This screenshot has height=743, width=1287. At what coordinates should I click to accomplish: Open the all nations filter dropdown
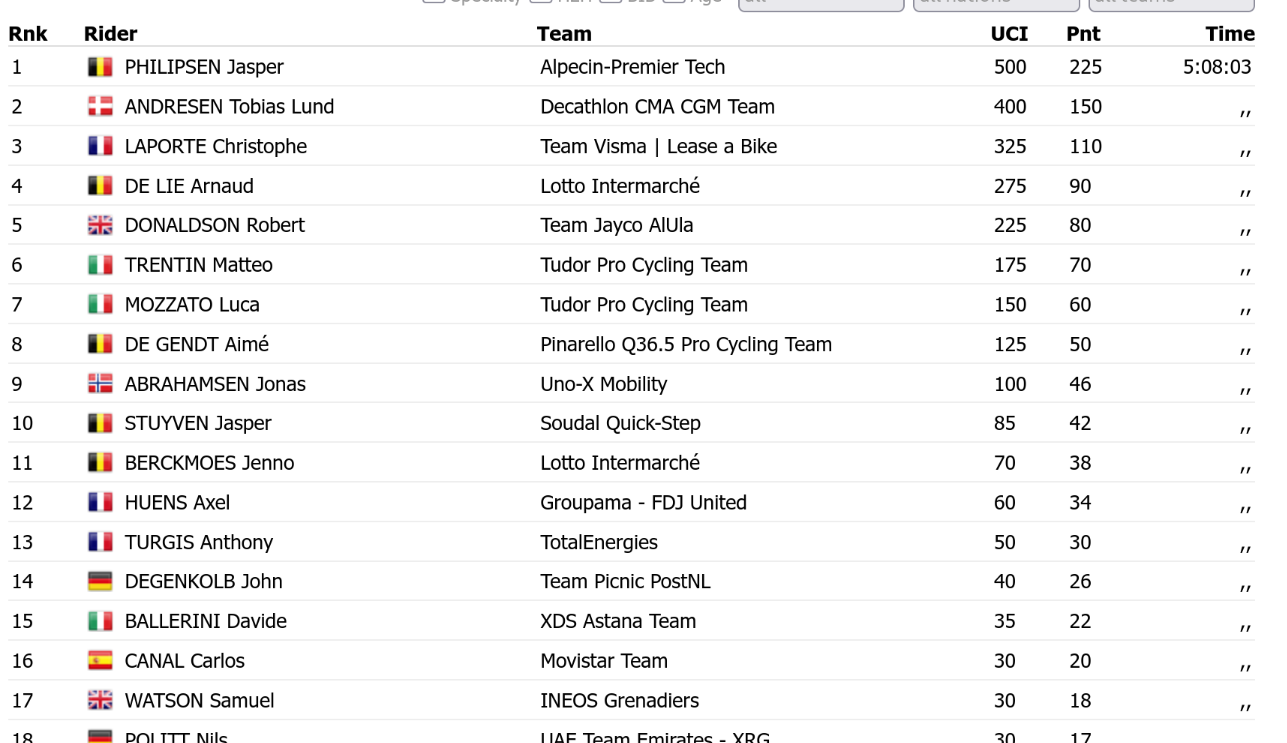pyautogui.click(x=995, y=3)
